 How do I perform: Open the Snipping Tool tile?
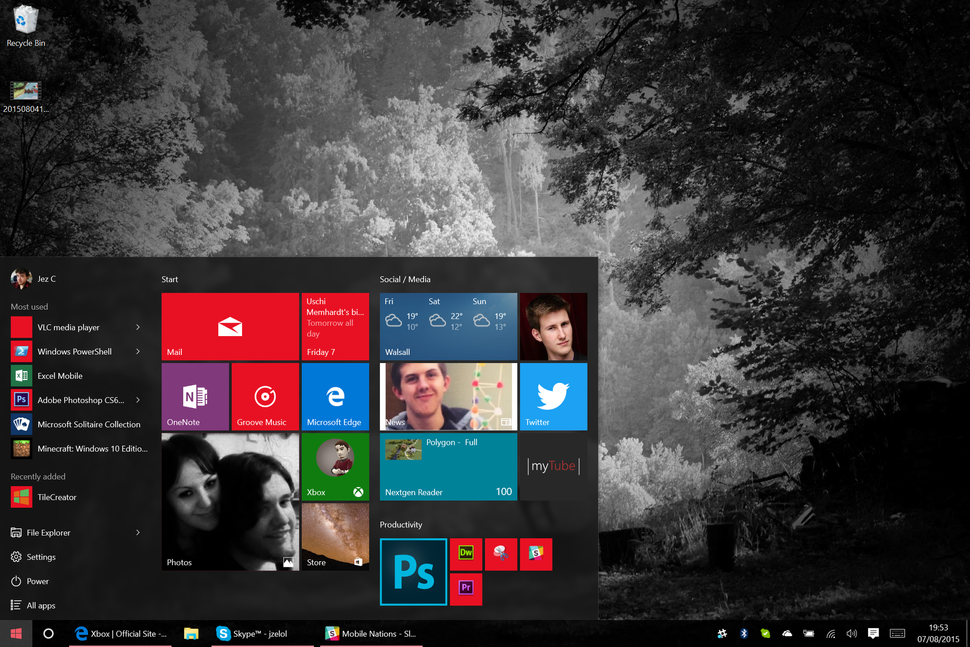tap(501, 554)
